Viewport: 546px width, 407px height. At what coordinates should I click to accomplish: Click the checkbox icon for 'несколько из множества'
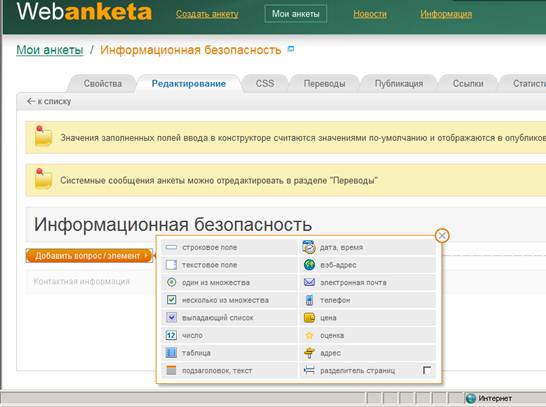click(x=171, y=300)
